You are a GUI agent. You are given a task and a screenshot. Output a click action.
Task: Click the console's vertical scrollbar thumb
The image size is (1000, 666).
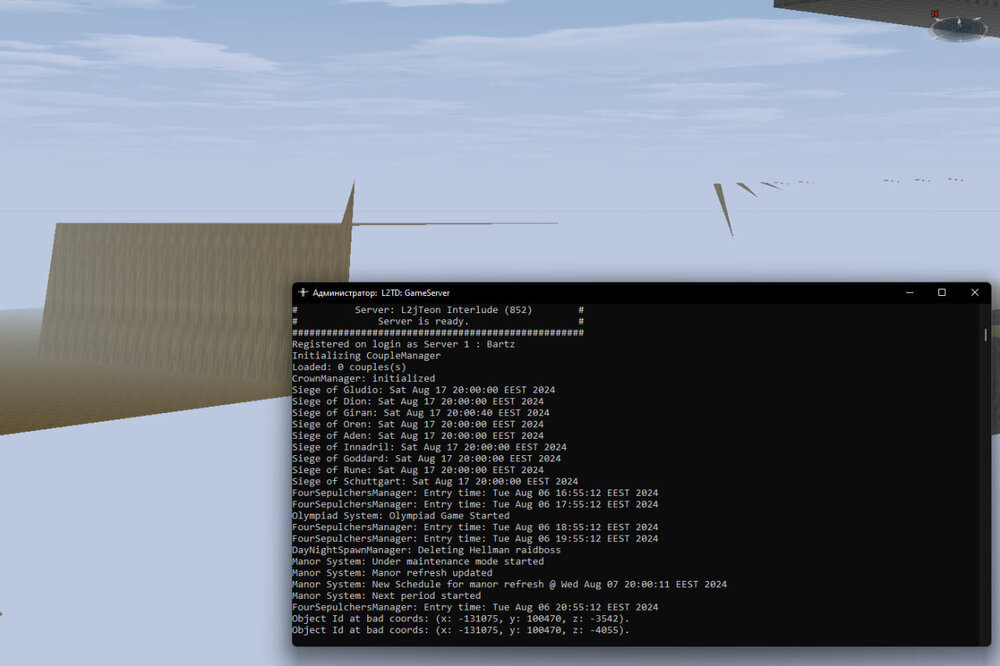tap(986, 335)
